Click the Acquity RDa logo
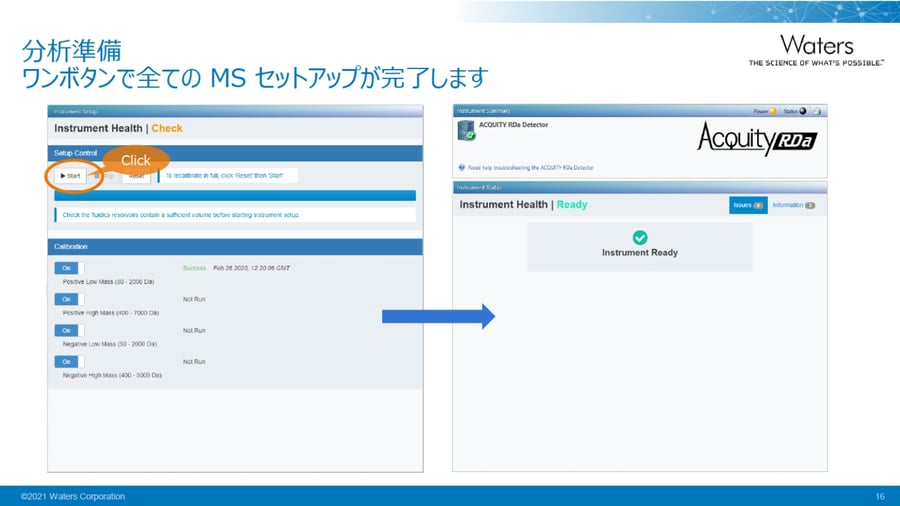 757,138
